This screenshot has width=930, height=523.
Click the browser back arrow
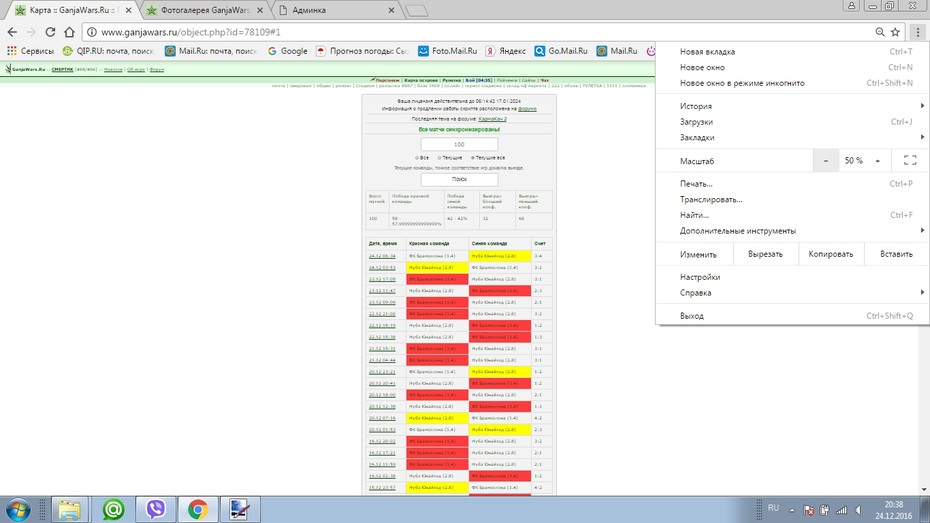point(12,32)
